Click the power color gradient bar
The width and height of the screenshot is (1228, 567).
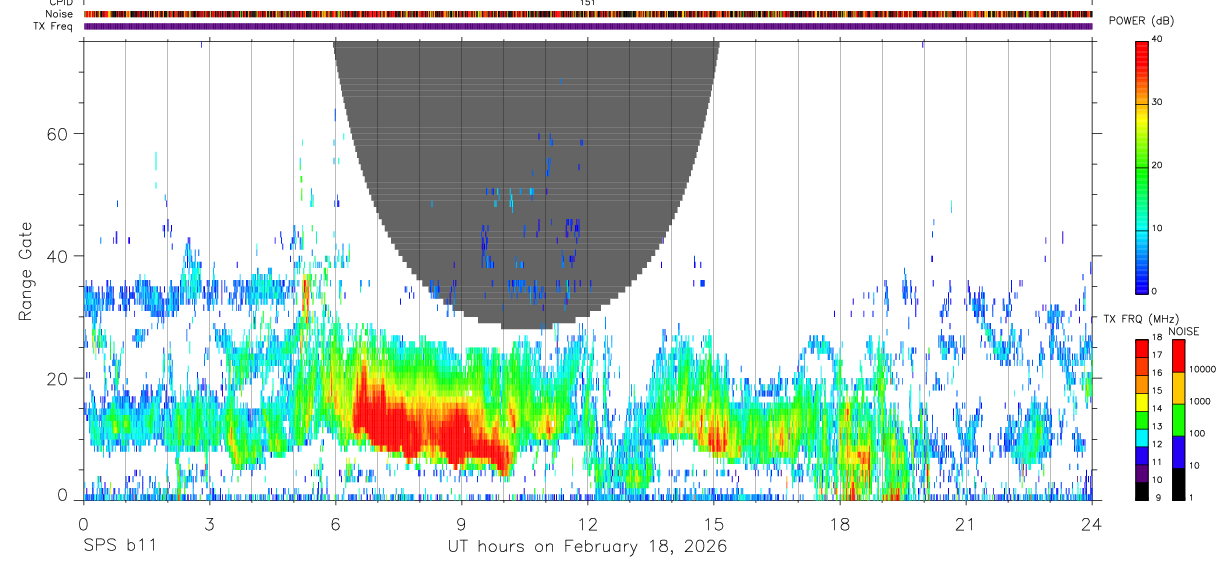coord(1142,166)
